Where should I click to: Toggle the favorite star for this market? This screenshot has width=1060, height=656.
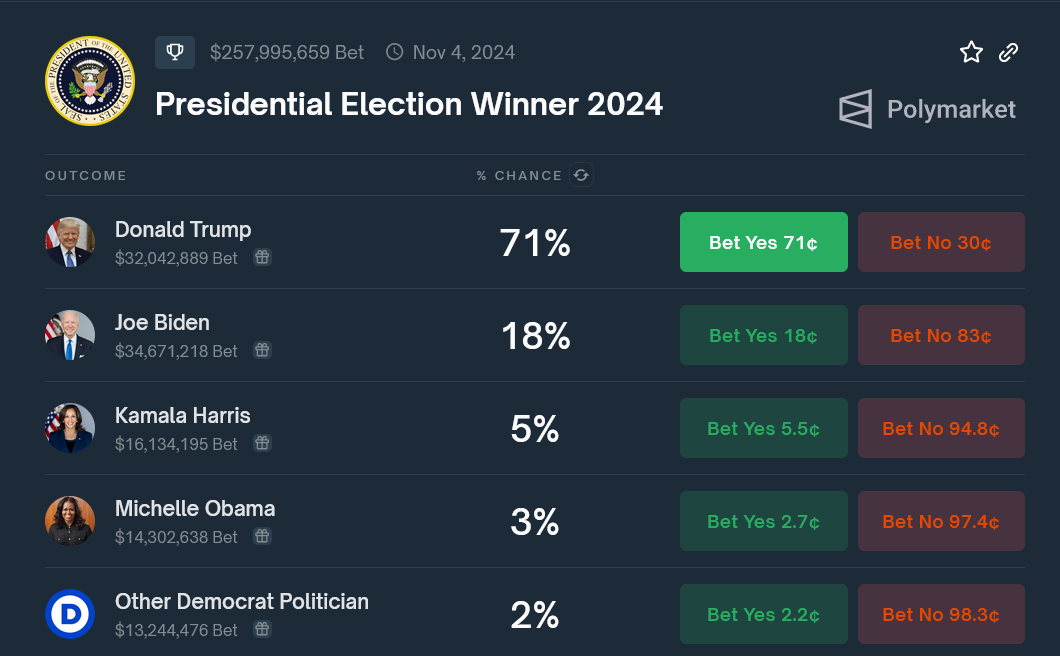coord(971,52)
